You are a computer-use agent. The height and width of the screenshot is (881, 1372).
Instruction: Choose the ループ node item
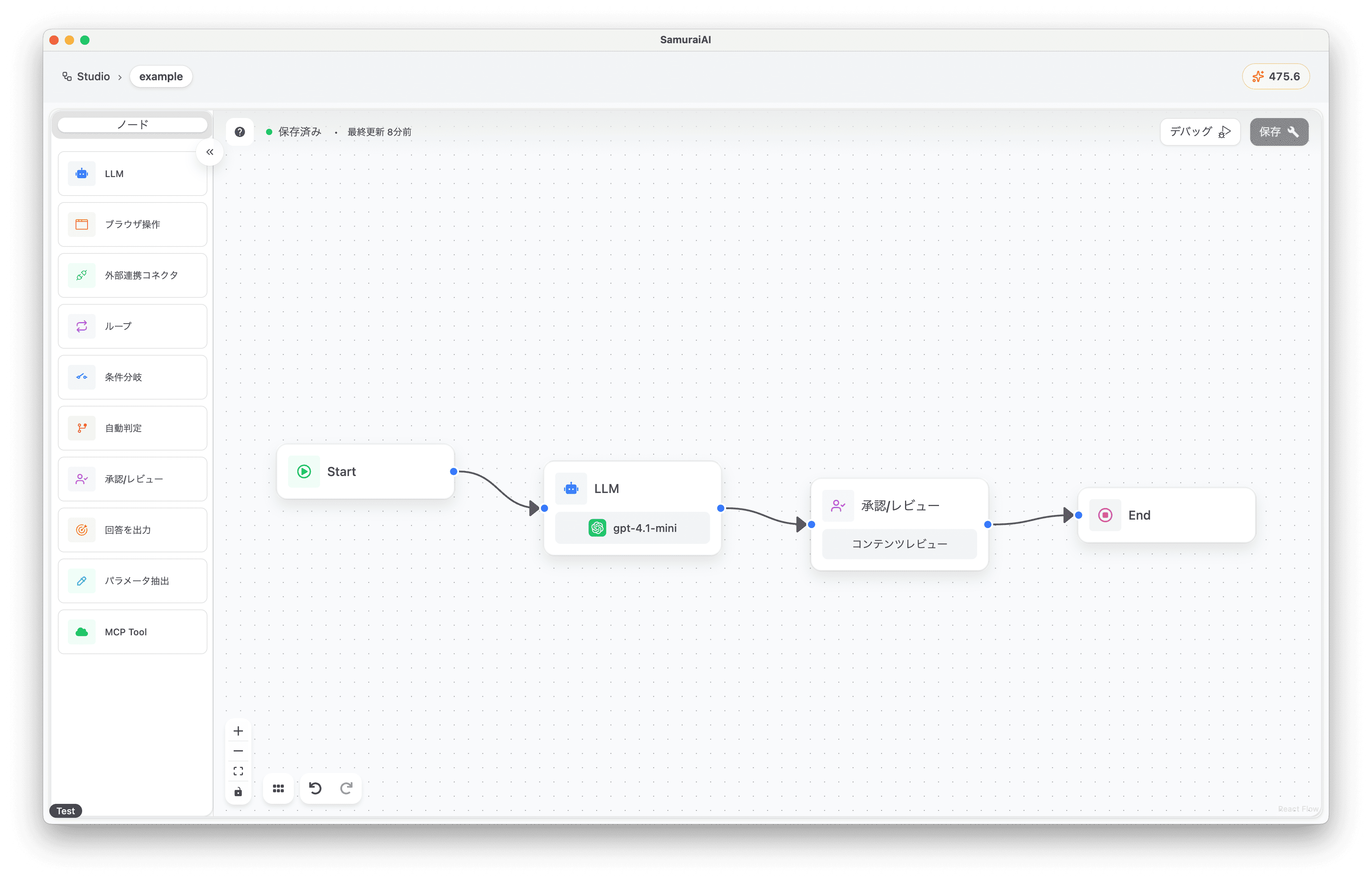[x=132, y=326]
